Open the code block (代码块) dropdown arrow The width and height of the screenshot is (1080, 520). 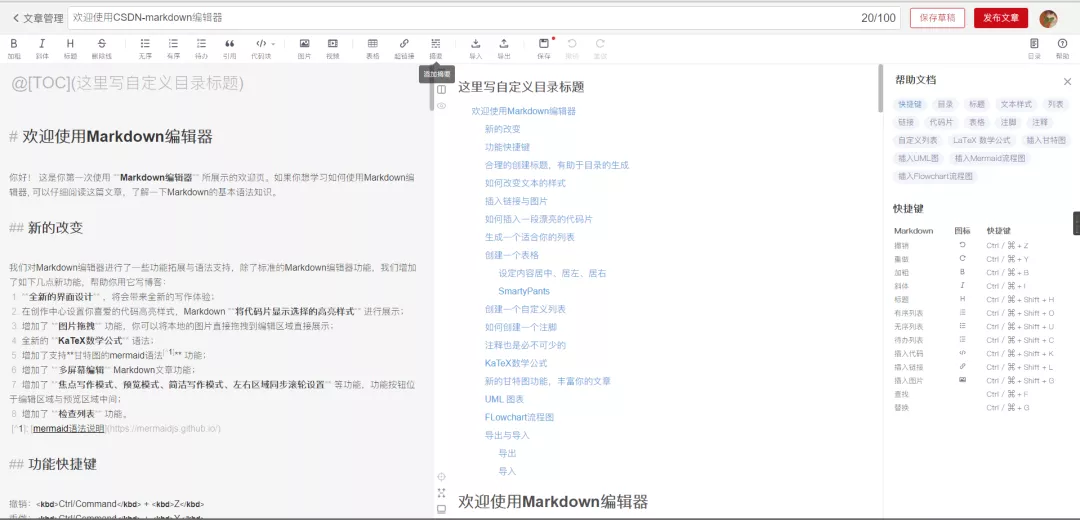pyautogui.click(x=273, y=43)
